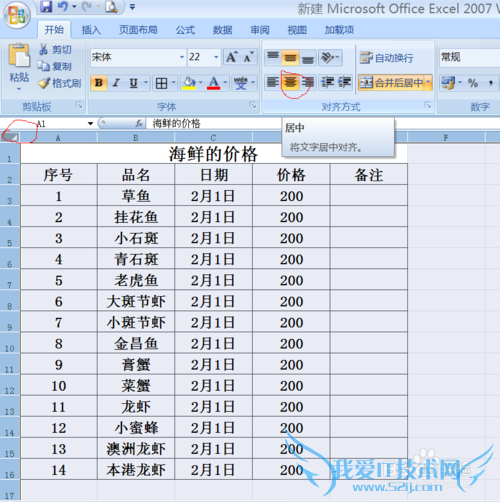Select row 5 header
Viewport: 500px width, 502px height.
pyautogui.click(x=10, y=238)
